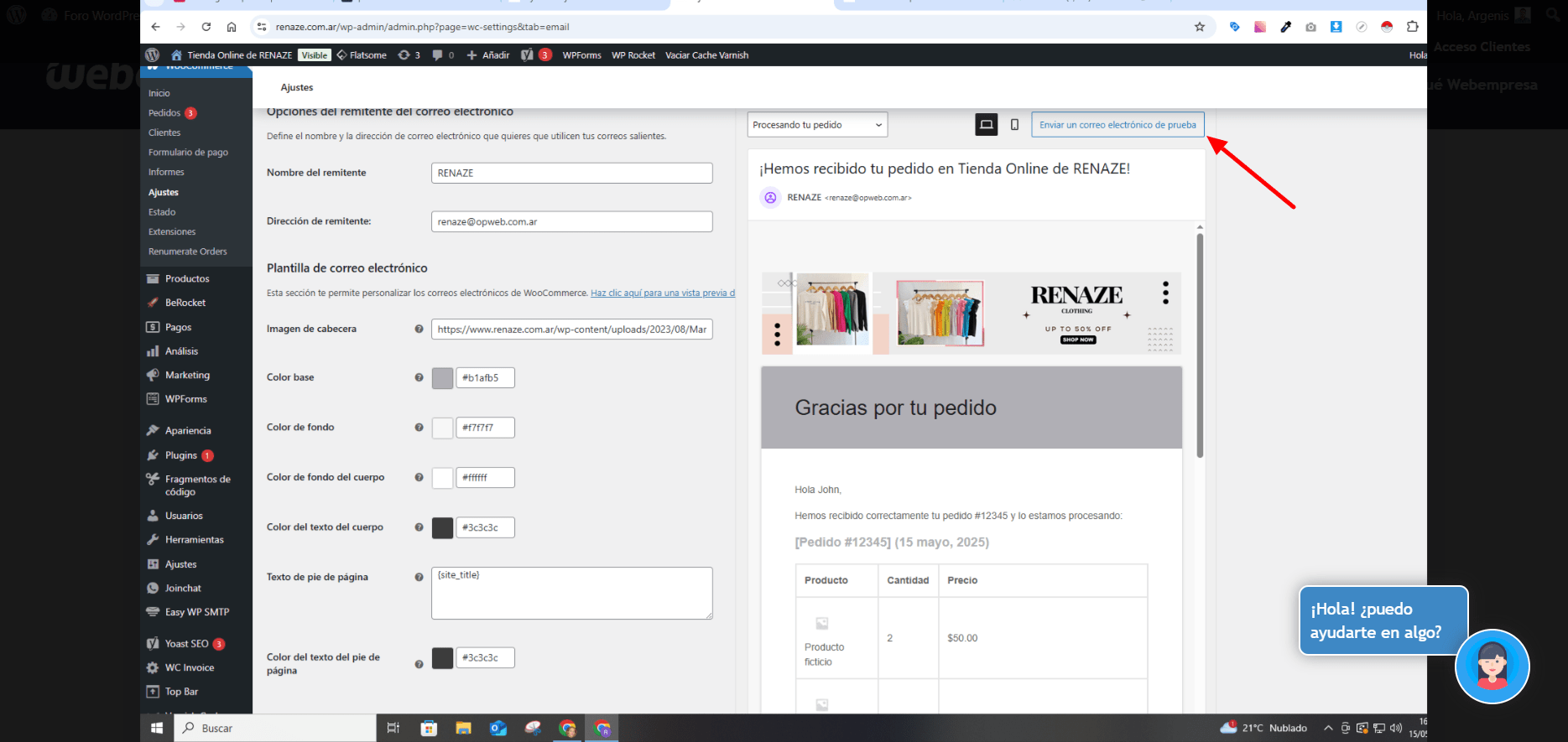
Task: Open Análisis in the sidebar
Action: pos(181,351)
